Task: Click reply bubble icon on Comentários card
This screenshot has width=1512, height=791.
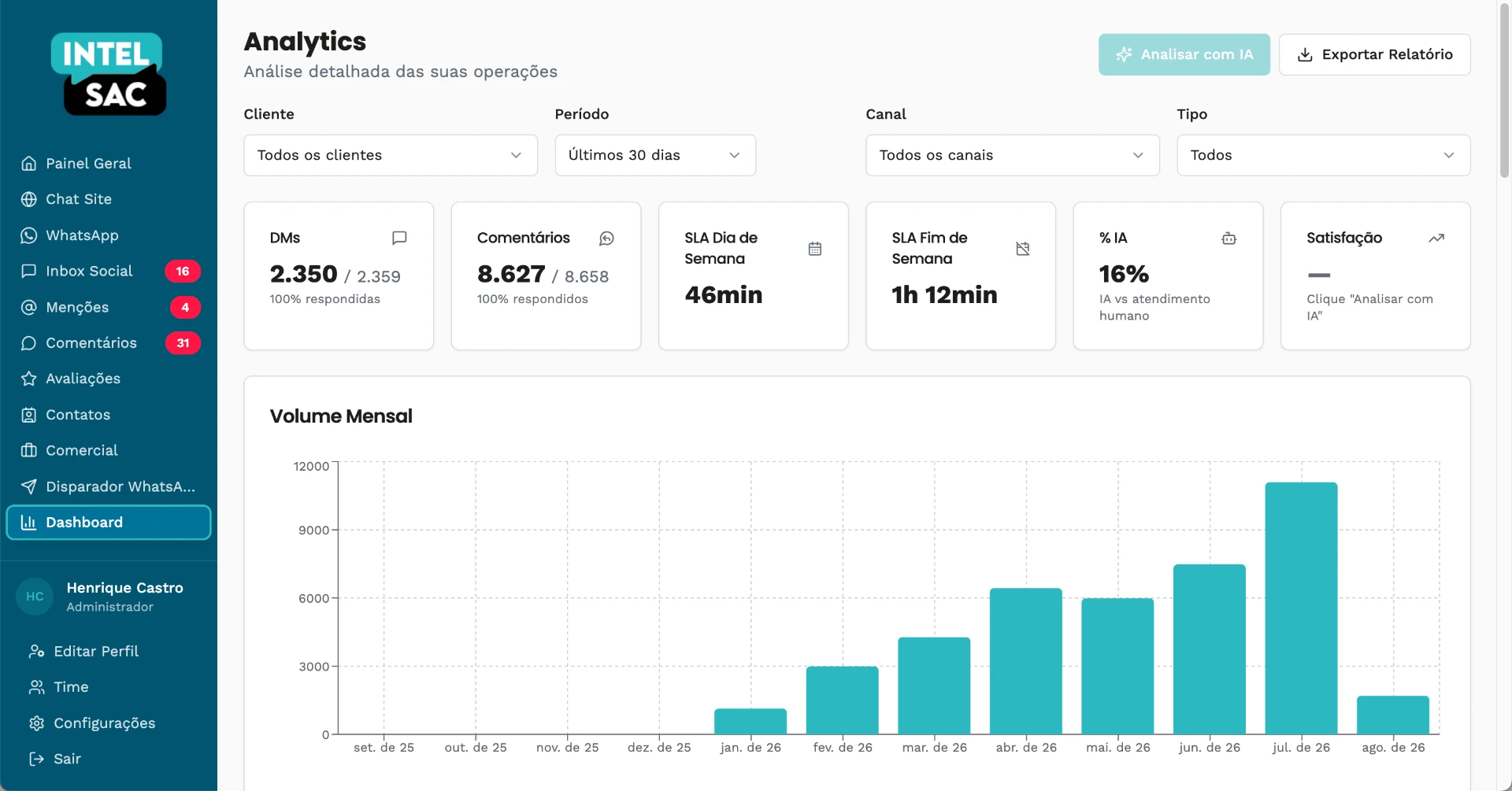Action: pos(606,238)
